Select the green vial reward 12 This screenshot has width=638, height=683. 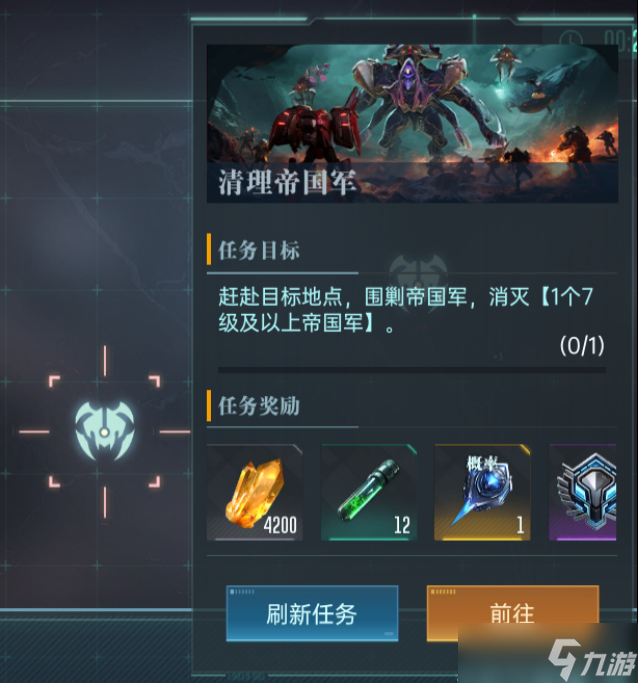(369, 492)
